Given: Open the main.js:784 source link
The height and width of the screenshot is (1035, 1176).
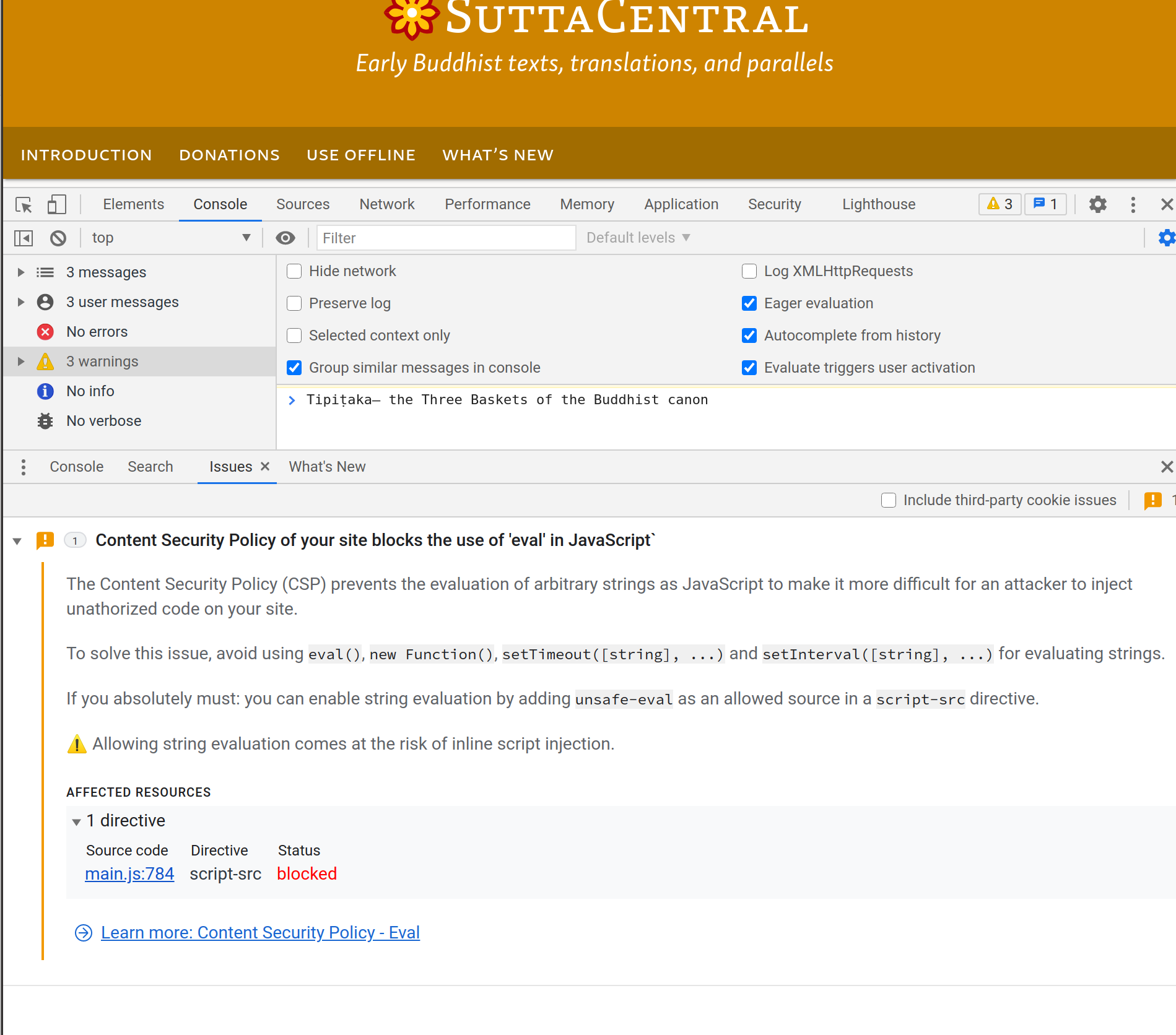Looking at the screenshot, I should 129,874.
